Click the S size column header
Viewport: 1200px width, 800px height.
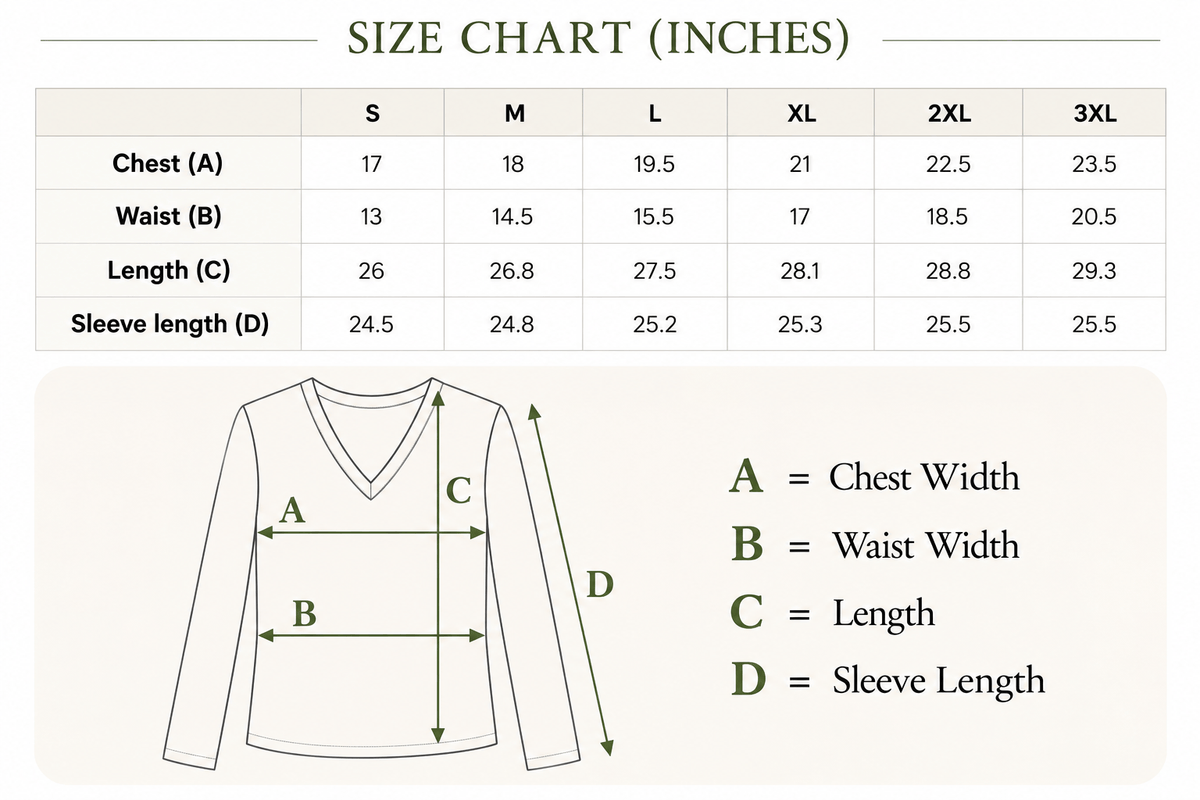point(372,114)
